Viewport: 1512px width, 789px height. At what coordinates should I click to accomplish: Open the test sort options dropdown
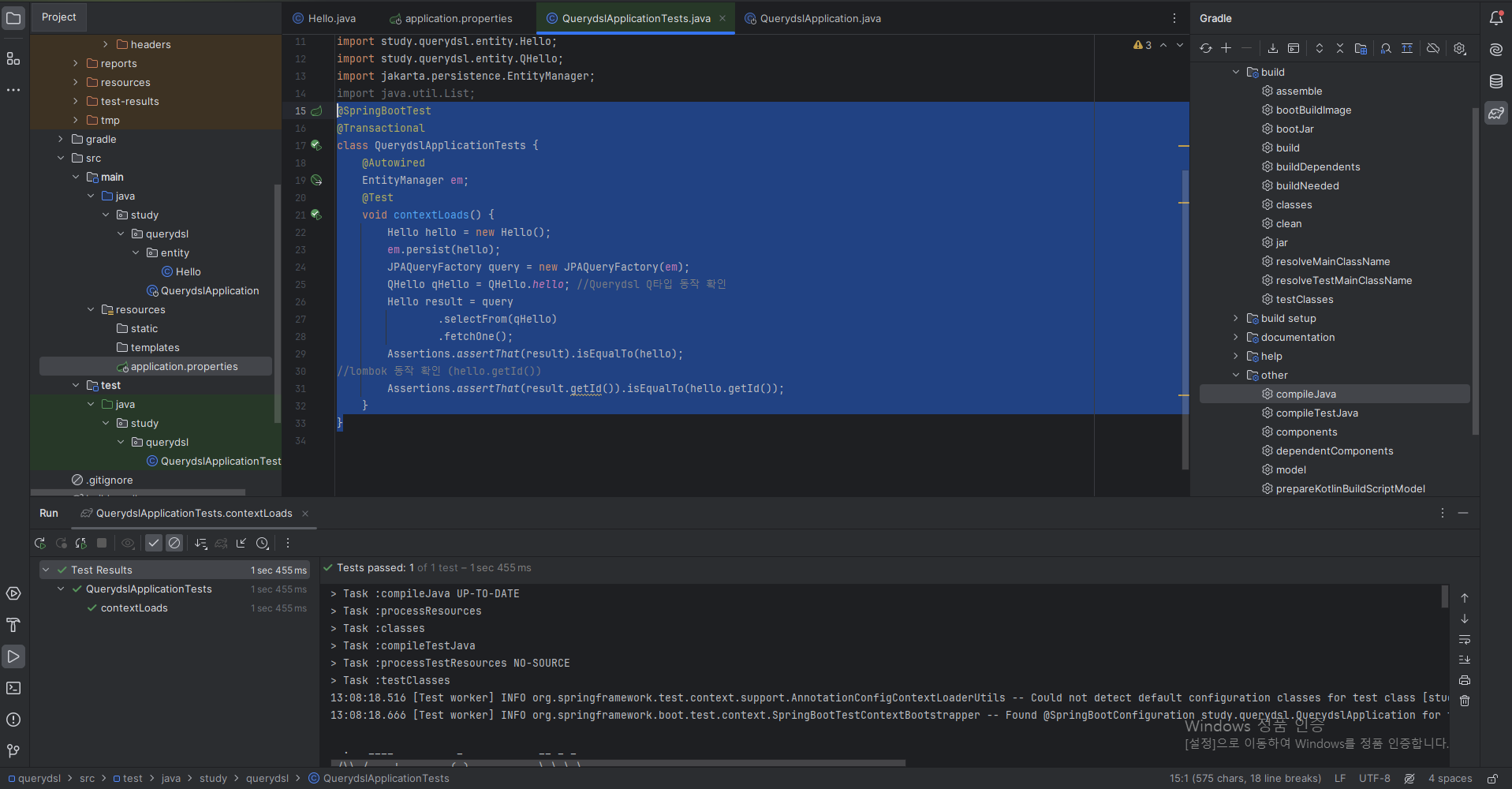pyautogui.click(x=201, y=543)
